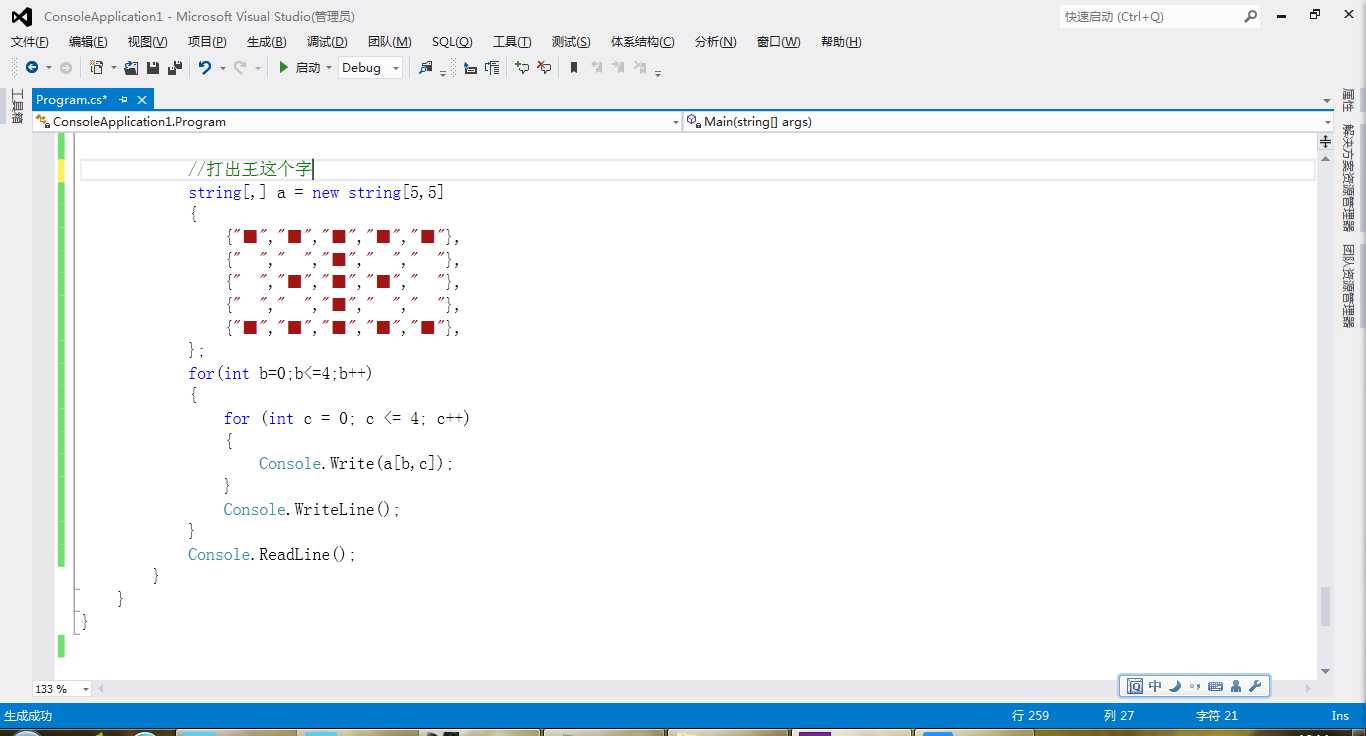This screenshot has height=736, width=1366.
Task: Click the green Start debugging play button
Action: coord(284,68)
